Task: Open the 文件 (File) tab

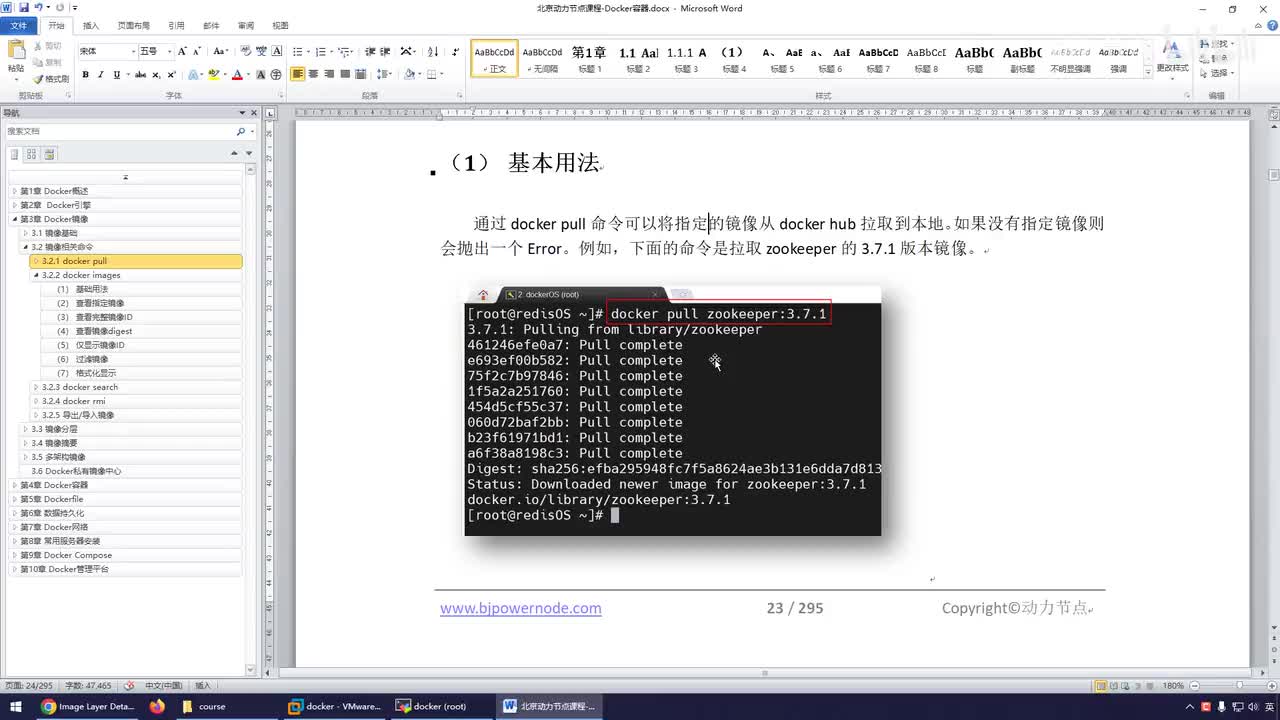Action: point(18,26)
